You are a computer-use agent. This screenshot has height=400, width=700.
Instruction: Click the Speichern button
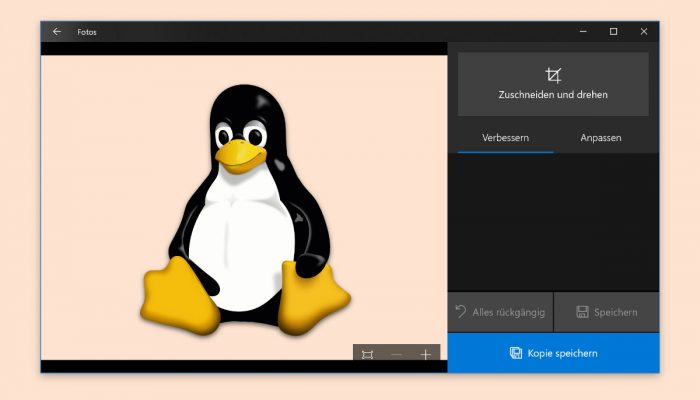click(x=606, y=312)
